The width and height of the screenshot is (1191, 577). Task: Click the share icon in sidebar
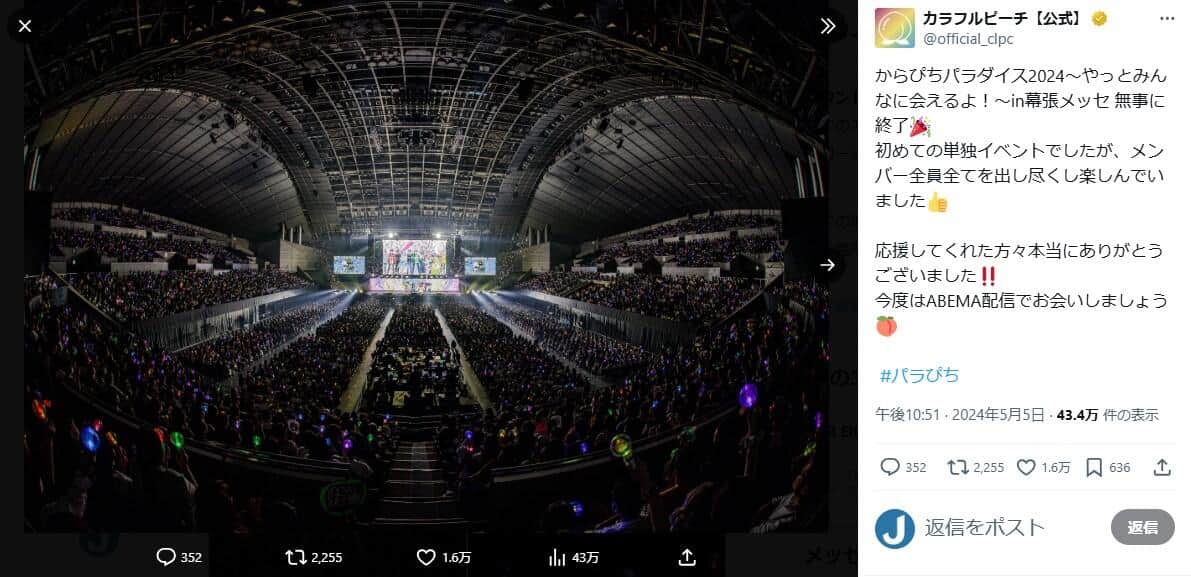pyautogui.click(x=1162, y=467)
